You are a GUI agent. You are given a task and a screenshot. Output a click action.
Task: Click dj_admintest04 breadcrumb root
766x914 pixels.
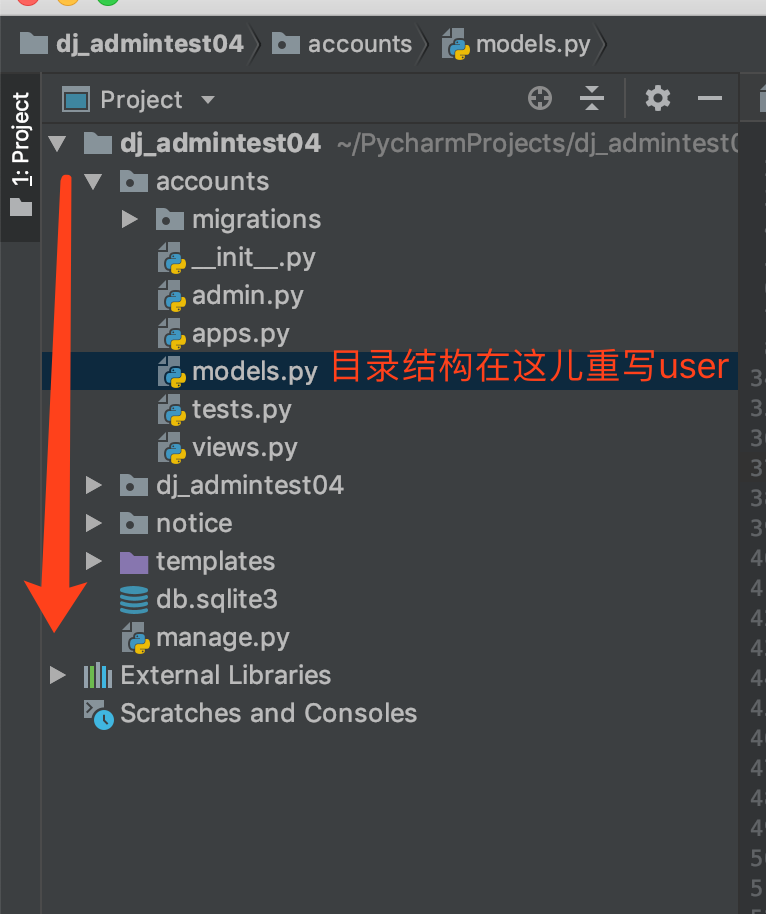(x=132, y=44)
